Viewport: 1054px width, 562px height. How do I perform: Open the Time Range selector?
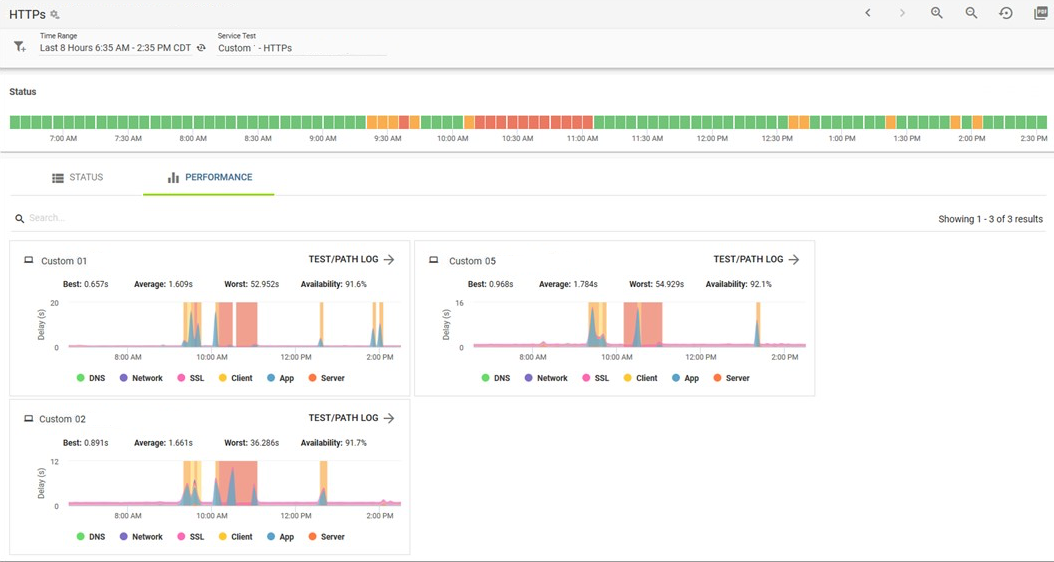(116, 48)
